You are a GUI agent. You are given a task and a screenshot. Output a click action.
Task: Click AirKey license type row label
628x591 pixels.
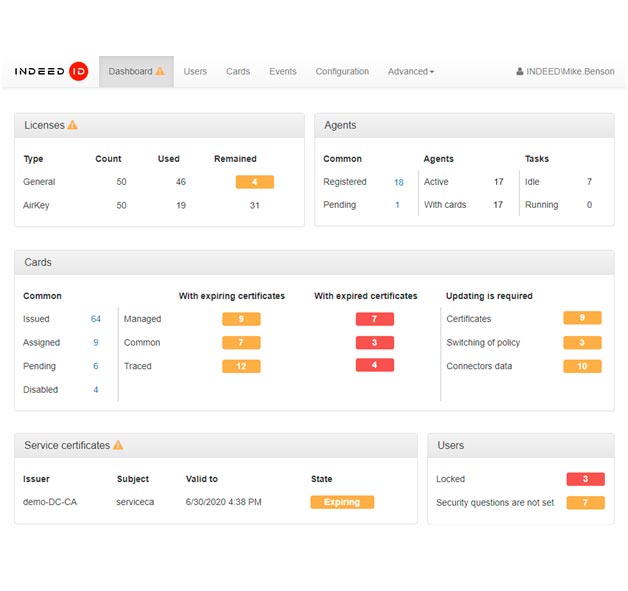[x=36, y=205]
